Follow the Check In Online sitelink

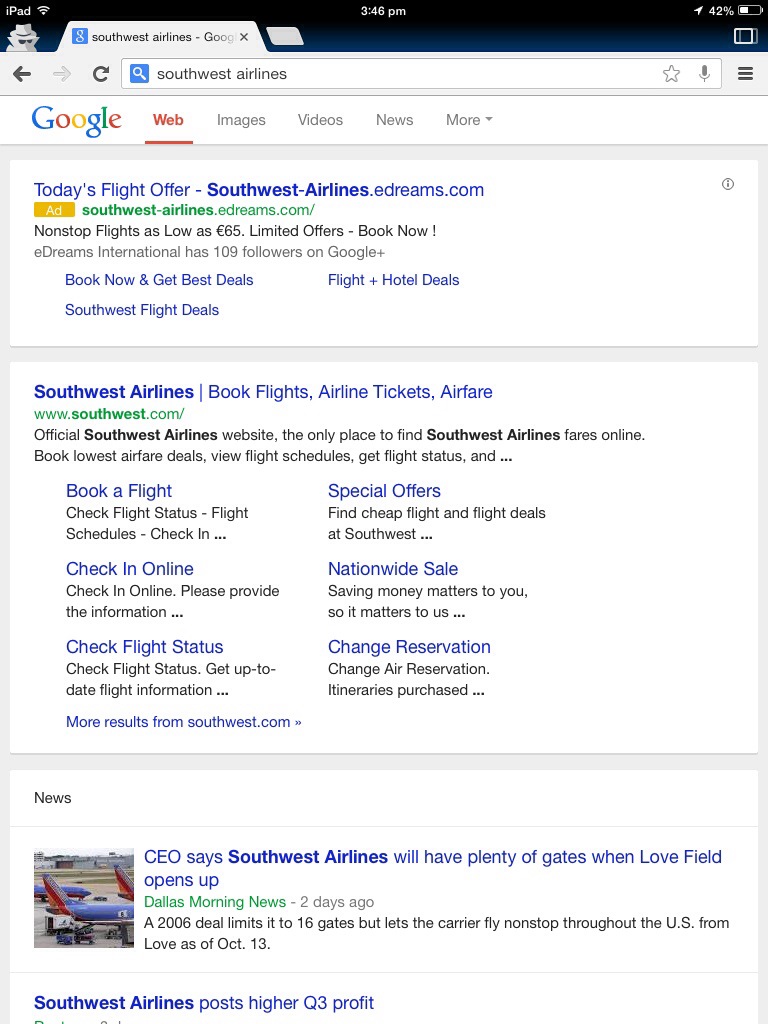130,569
